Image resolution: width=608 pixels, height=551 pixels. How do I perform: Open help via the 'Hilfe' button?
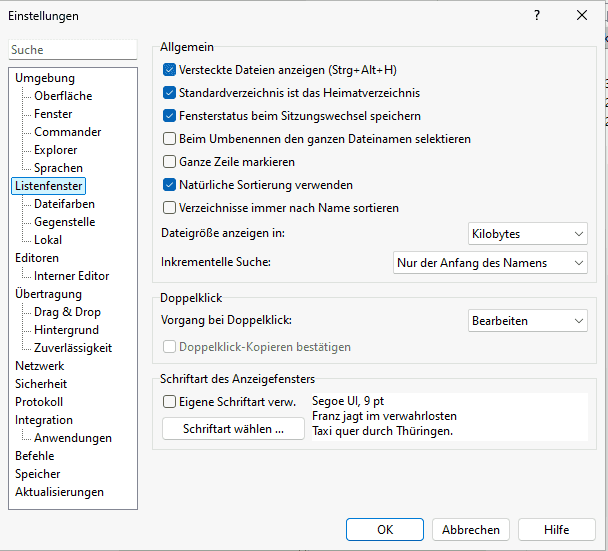[557, 530]
